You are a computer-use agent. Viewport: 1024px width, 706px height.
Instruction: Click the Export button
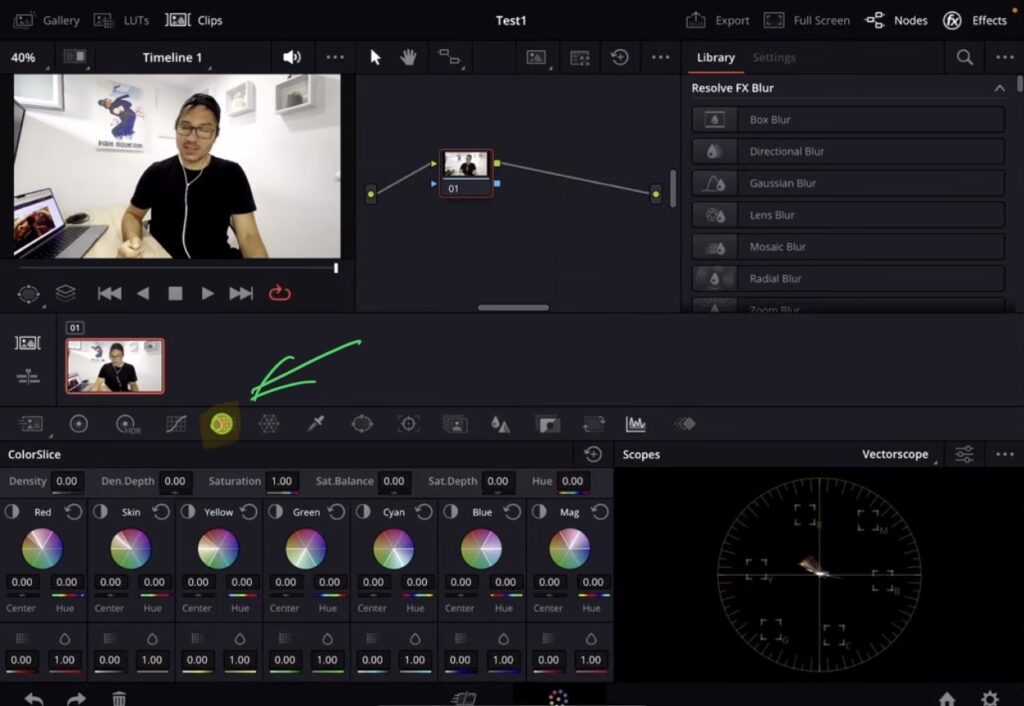pyautogui.click(x=722, y=19)
